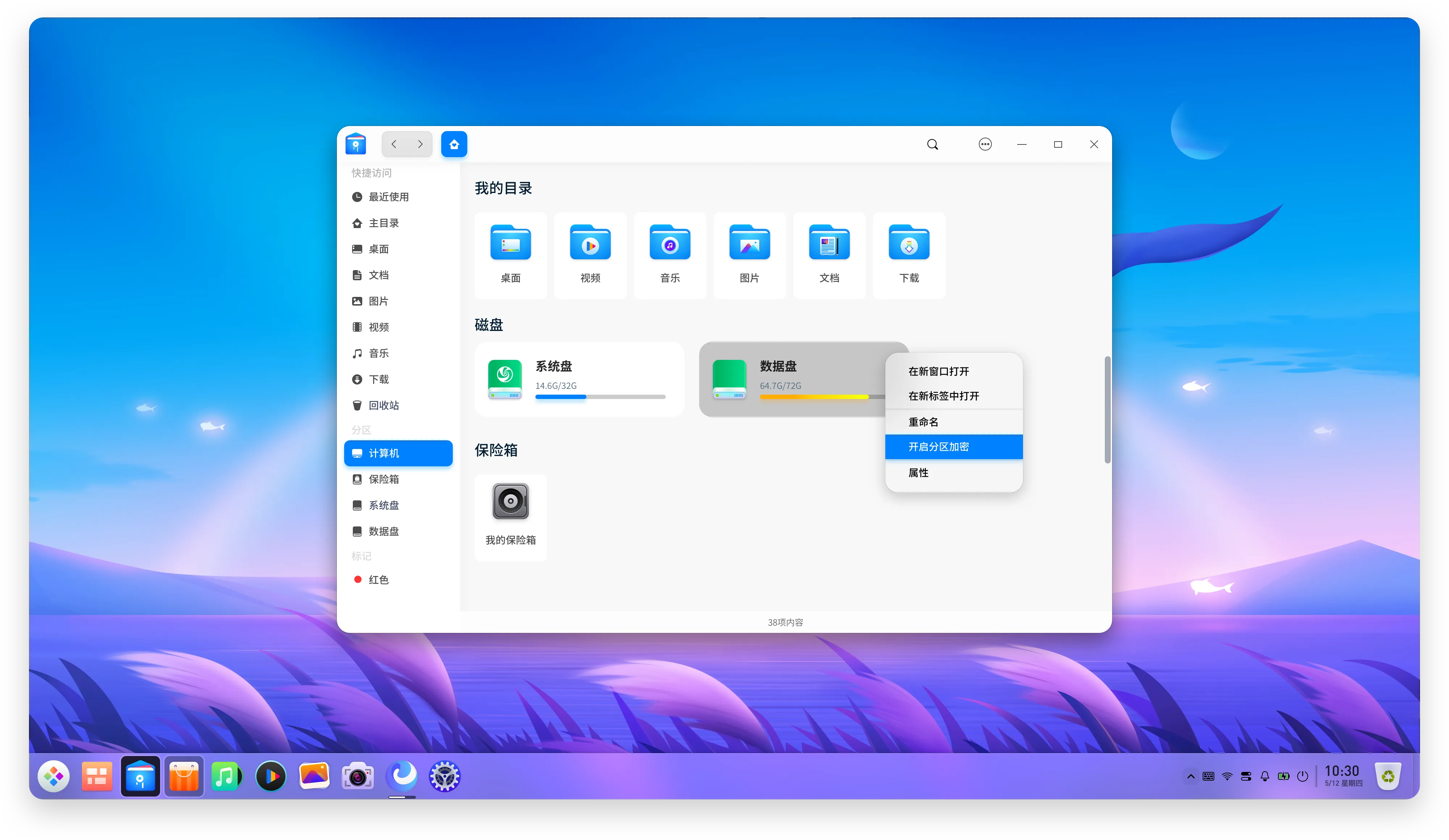Click the toggle-style icon in tray
This screenshot has height=840, width=1449.
[x=1246, y=776]
